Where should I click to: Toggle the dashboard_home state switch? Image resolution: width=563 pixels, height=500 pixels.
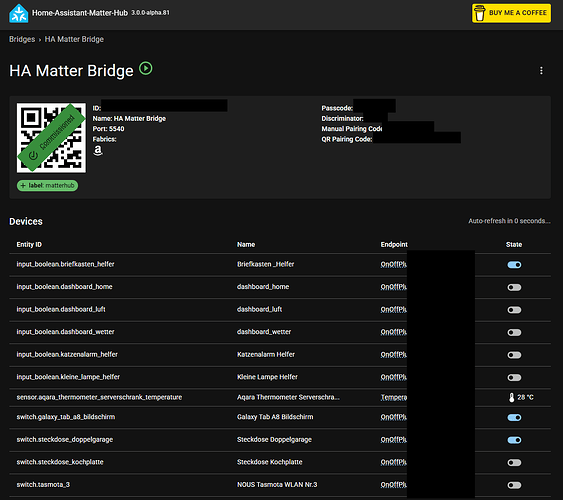click(x=514, y=288)
